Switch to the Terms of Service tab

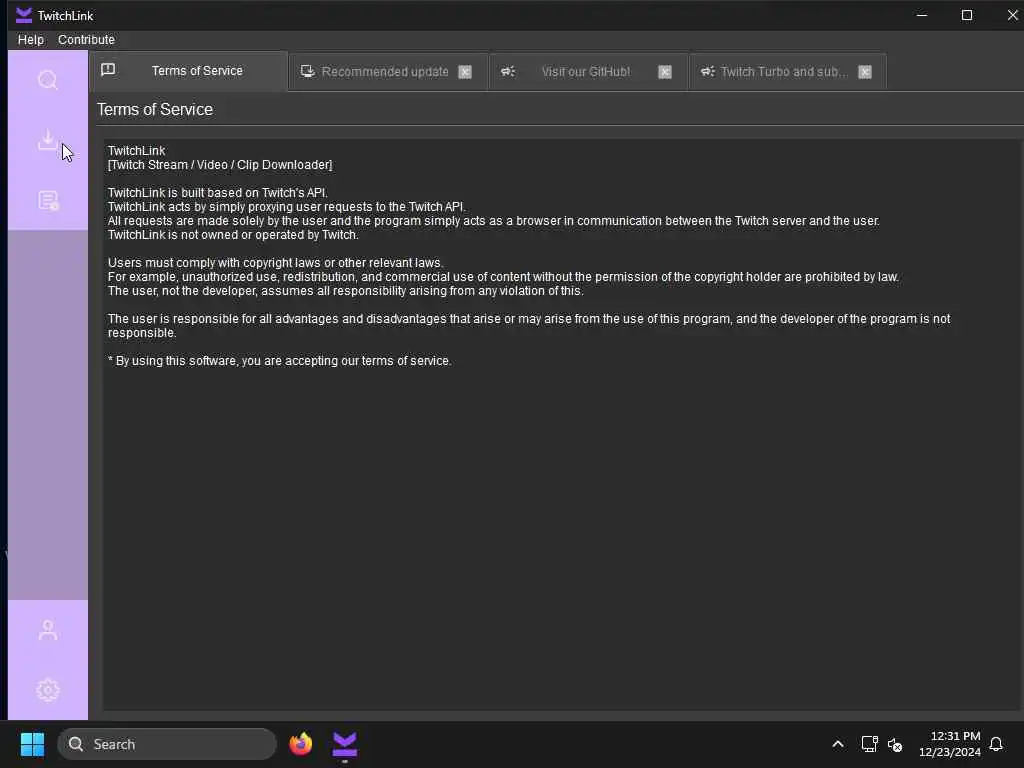[x=188, y=71]
